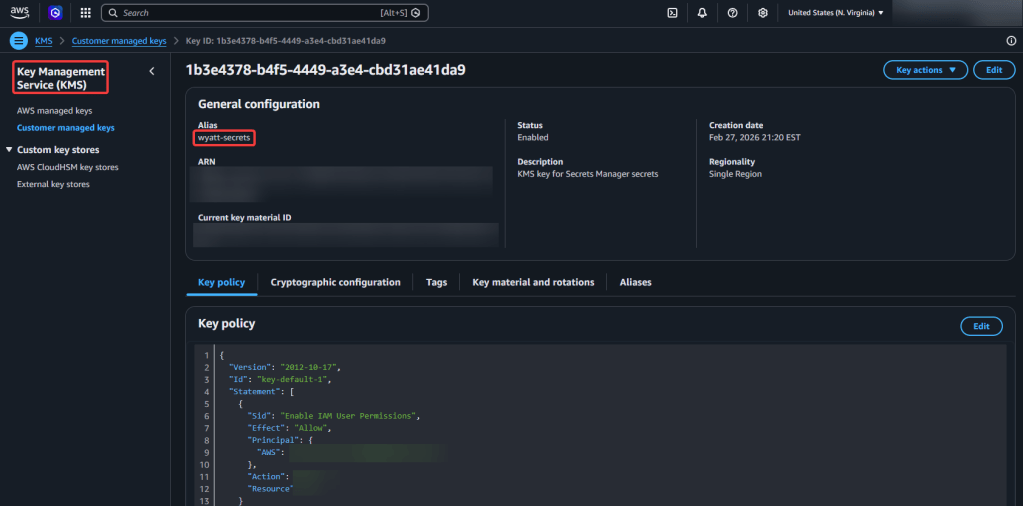The height and width of the screenshot is (506, 1023).
Task: Open the help question mark icon
Action: click(x=733, y=13)
